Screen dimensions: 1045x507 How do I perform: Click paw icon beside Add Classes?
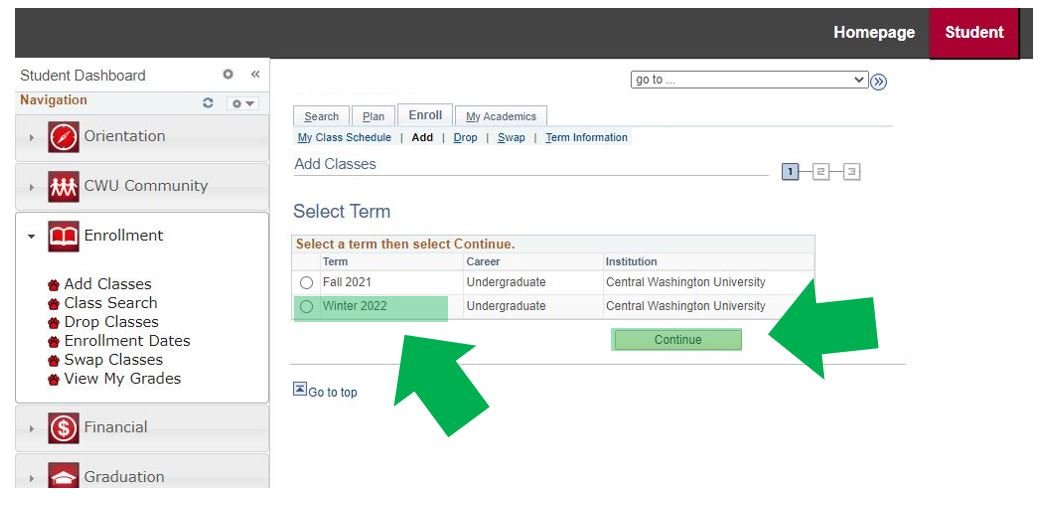[x=53, y=285]
